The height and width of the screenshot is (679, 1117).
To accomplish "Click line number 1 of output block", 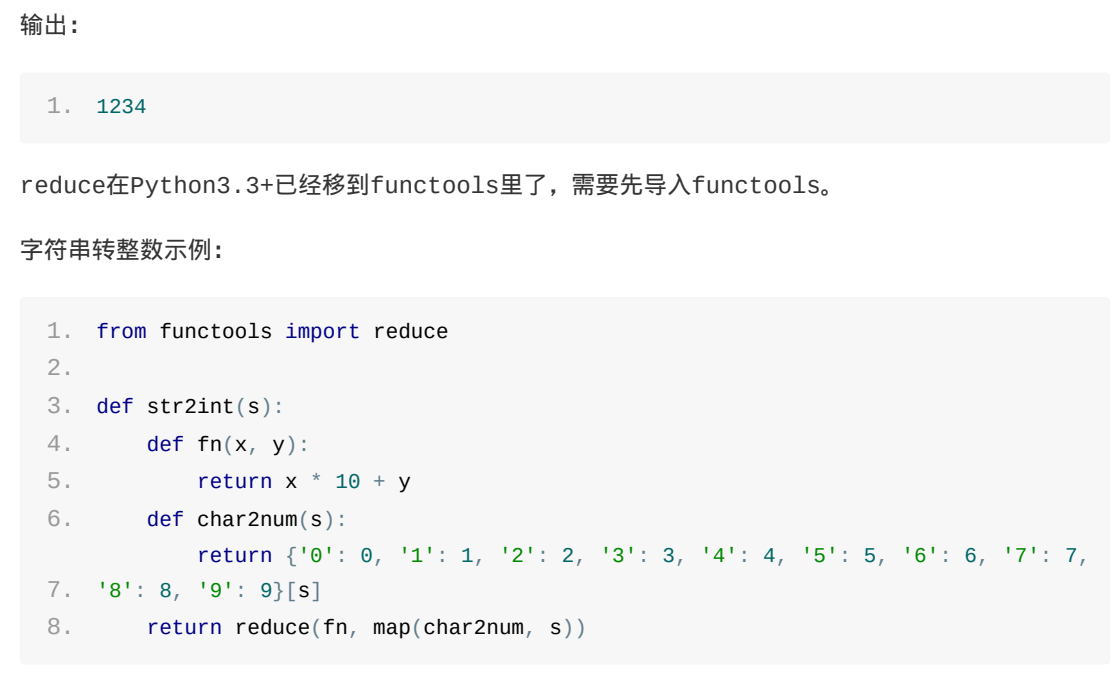I will pos(59,106).
